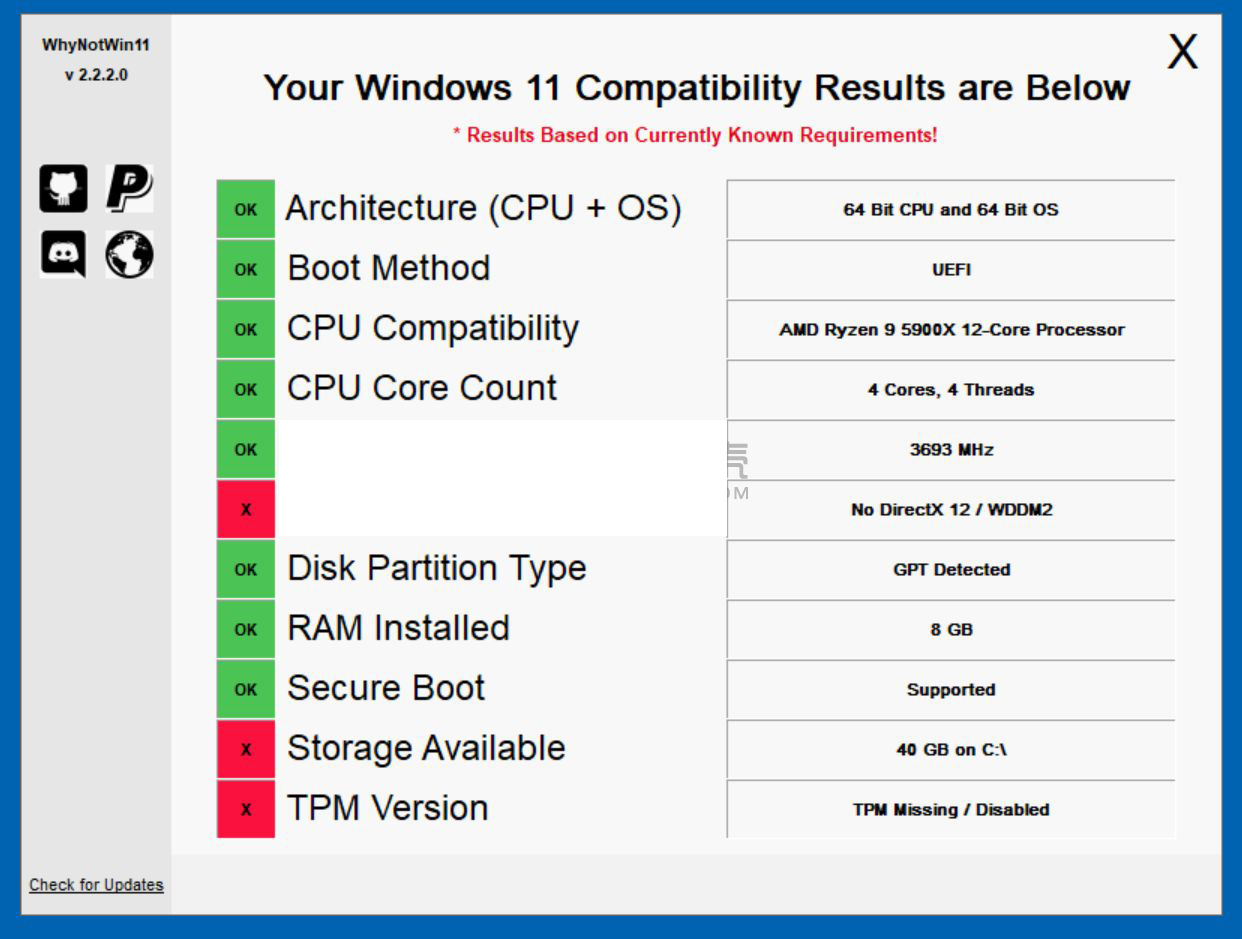This screenshot has height=939, width=1242.
Task: Click the red X badge for TPM Version
Action: 245,809
